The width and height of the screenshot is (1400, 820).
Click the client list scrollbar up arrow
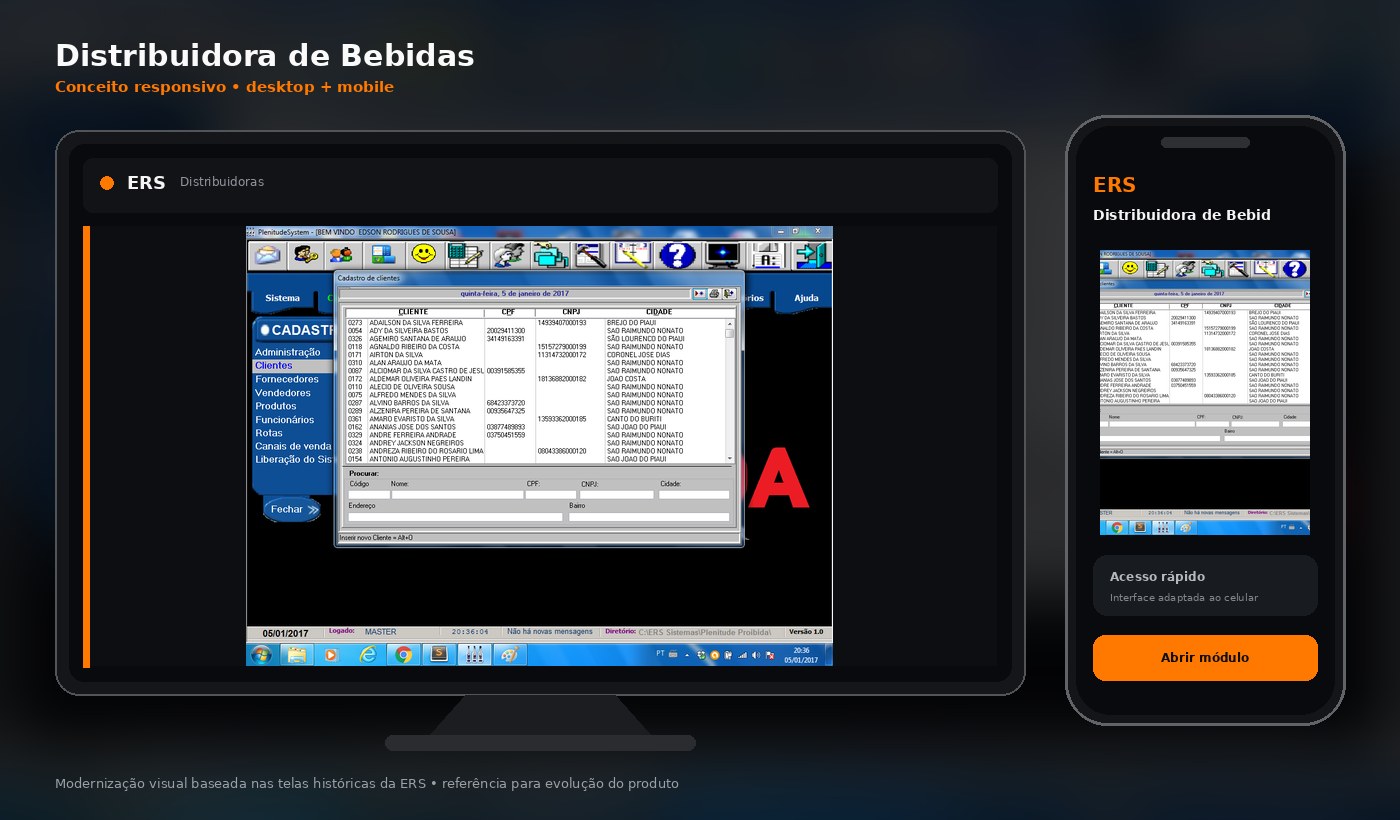click(x=729, y=324)
